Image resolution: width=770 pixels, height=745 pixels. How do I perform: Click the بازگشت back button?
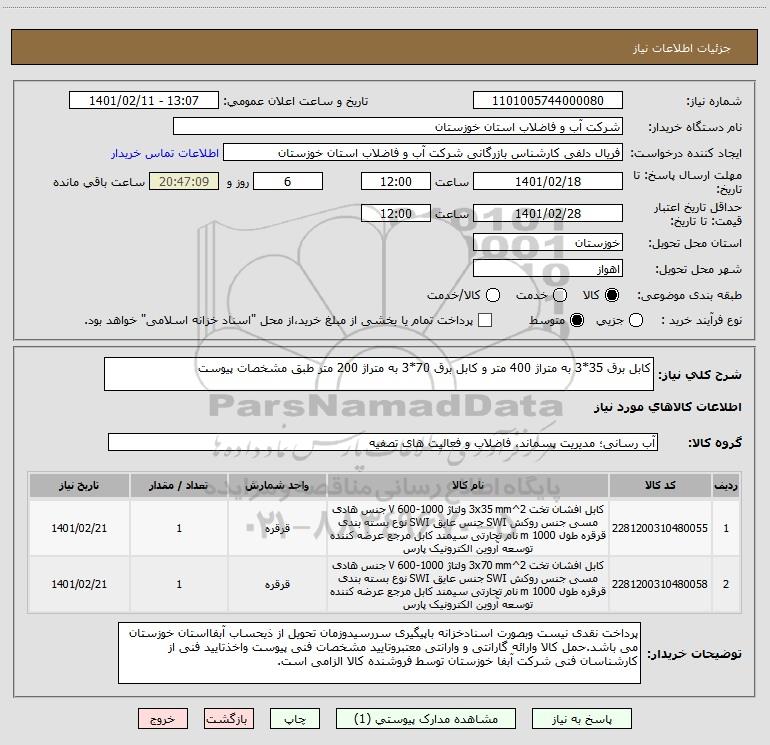tap(229, 719)
